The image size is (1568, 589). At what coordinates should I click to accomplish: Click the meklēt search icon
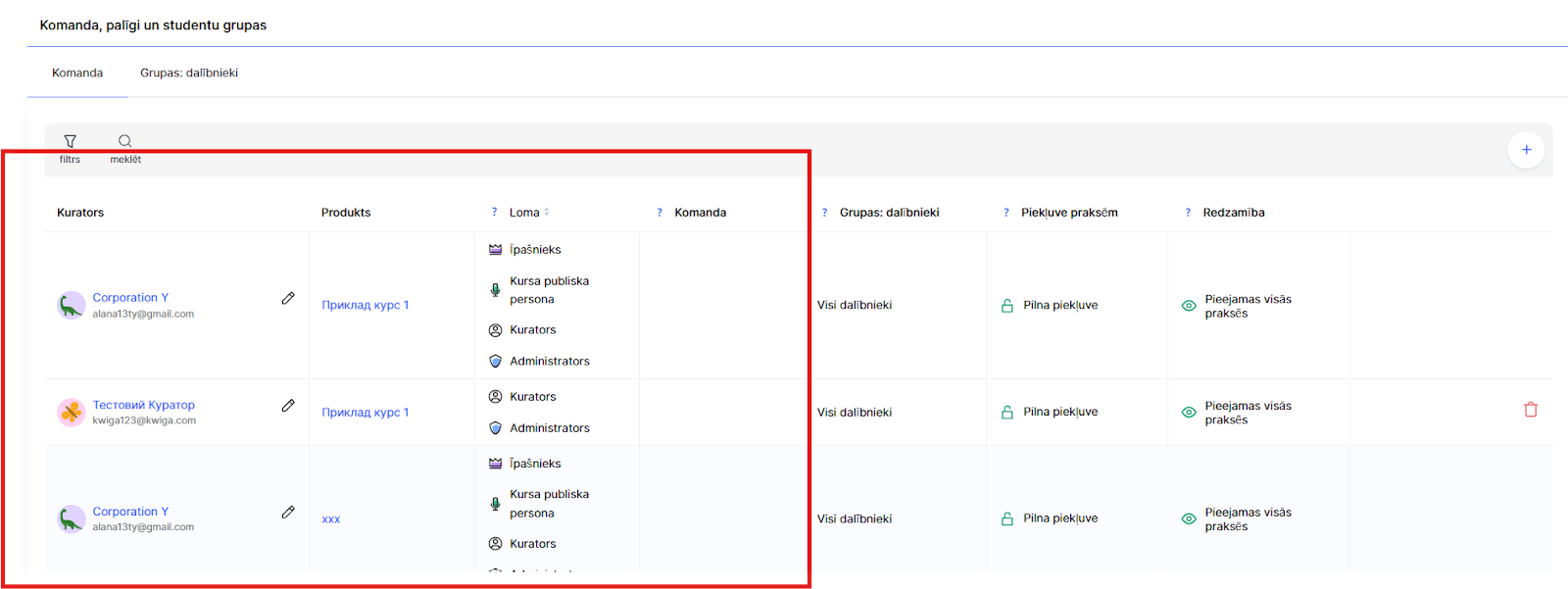[x=124, y=142]
